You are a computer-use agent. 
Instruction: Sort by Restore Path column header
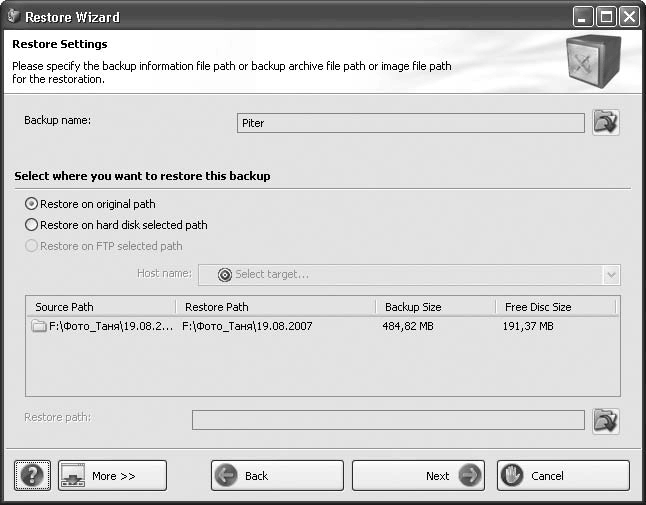(275, 307)
